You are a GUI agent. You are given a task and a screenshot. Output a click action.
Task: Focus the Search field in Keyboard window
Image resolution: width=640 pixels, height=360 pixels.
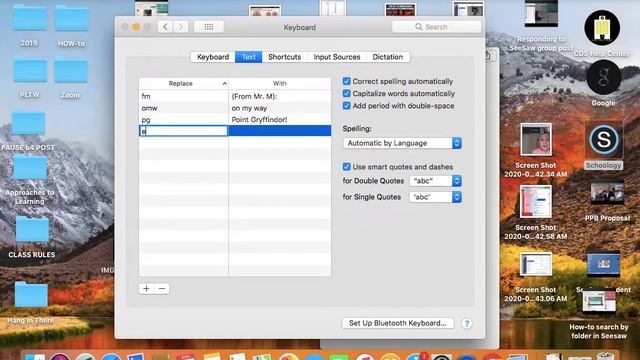(436, 27)
